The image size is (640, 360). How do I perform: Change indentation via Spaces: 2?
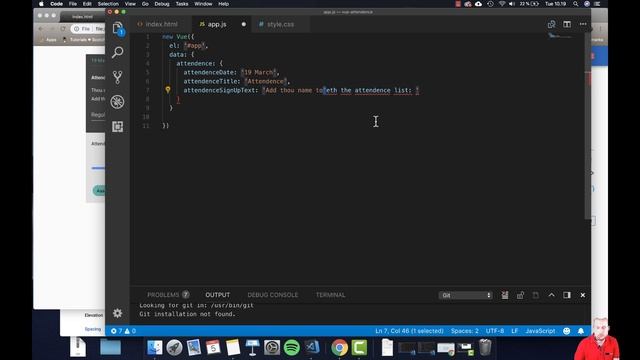[x=464, y=331]
